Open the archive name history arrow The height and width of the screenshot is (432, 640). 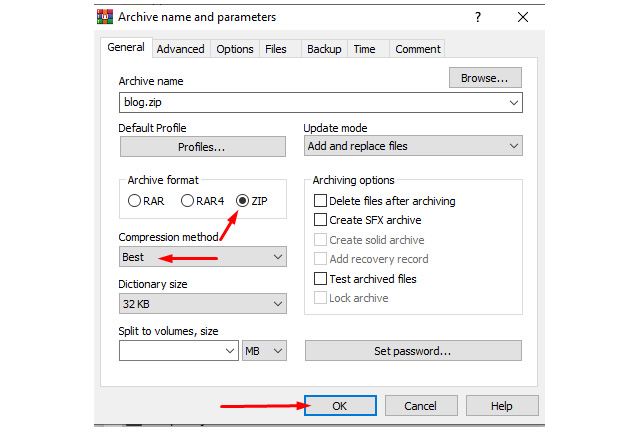[514, 102]
